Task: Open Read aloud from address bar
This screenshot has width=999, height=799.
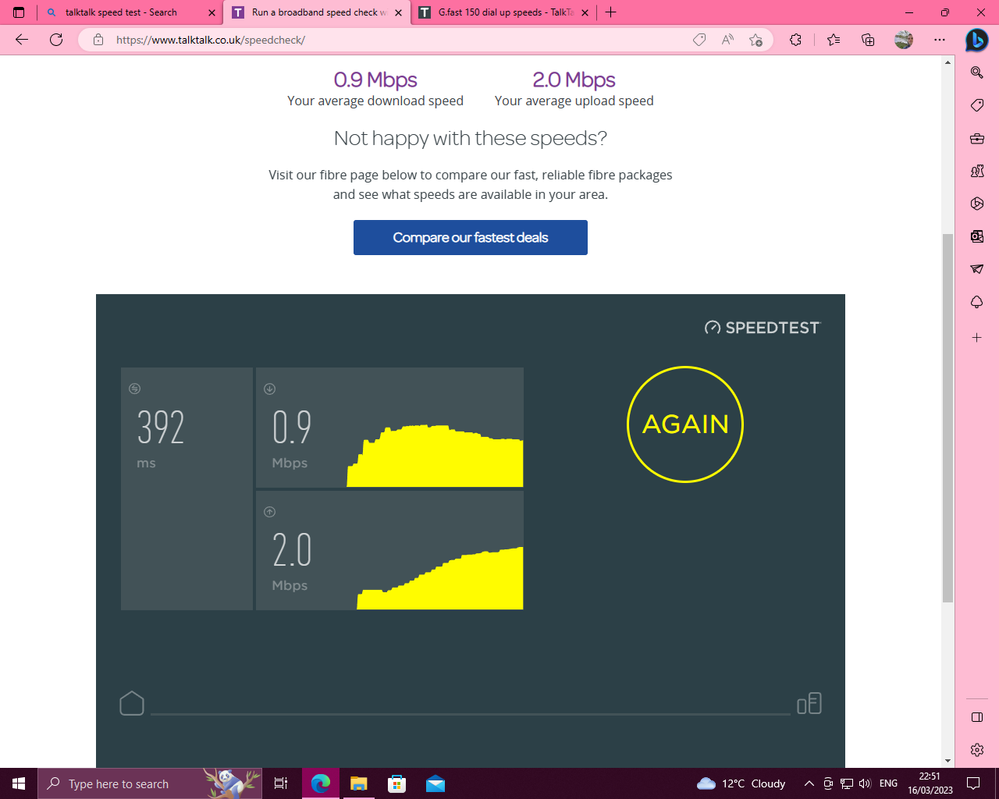Action: click(728, 40)
